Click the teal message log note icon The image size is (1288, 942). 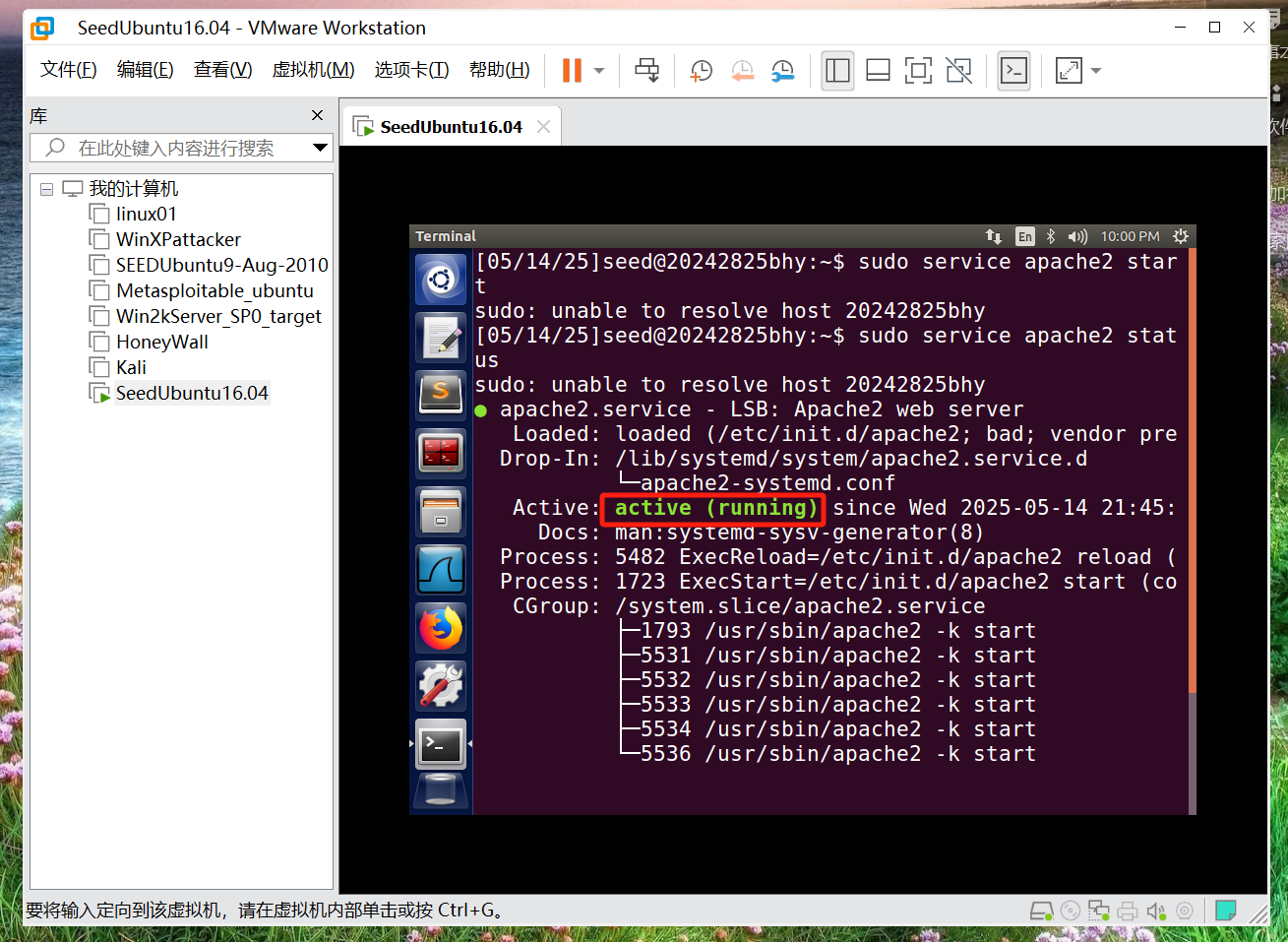[1225, 911]
